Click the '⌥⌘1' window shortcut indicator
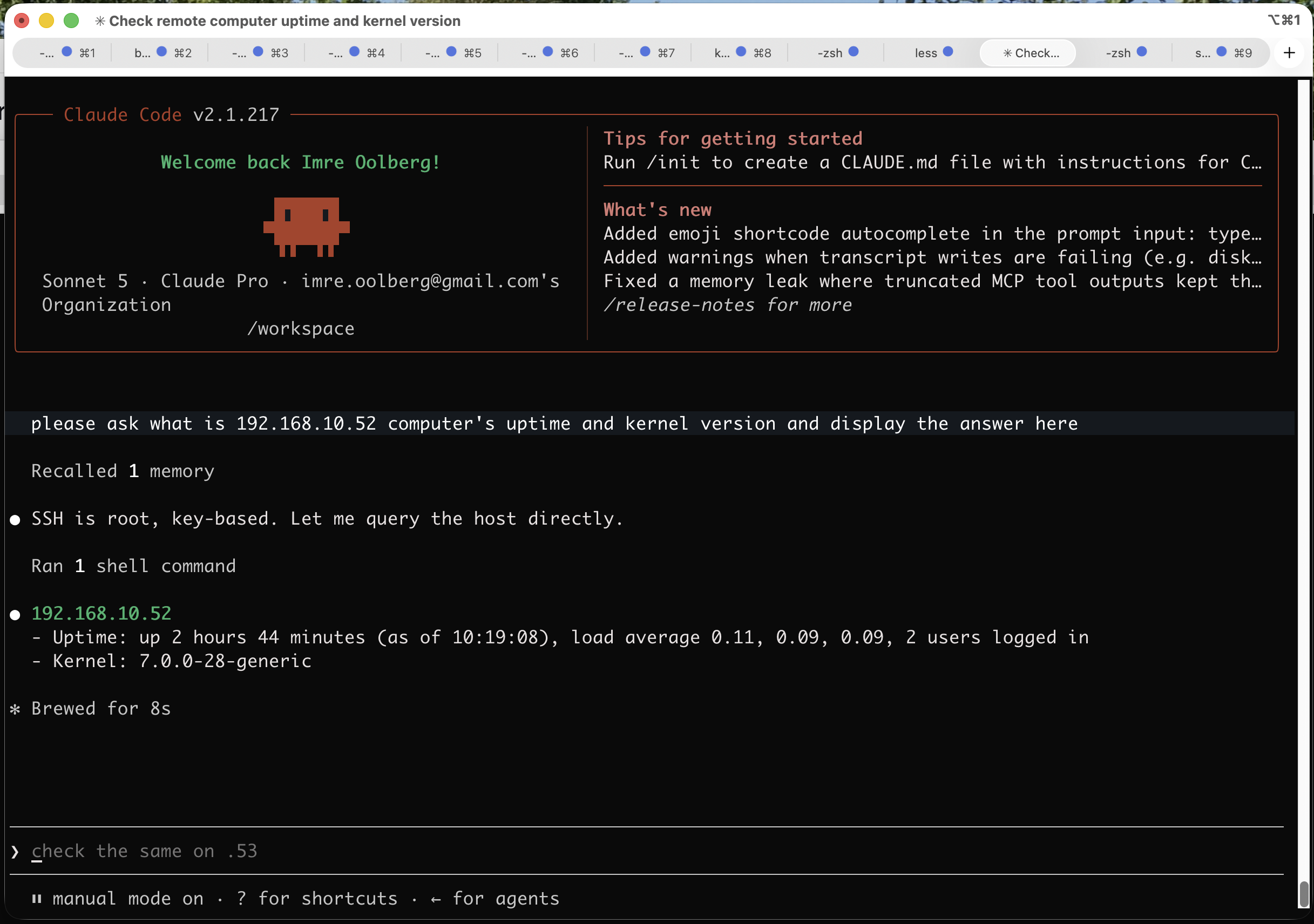Image resolution: width=1314 pixels, height=924 pixels. (1284, 21)
